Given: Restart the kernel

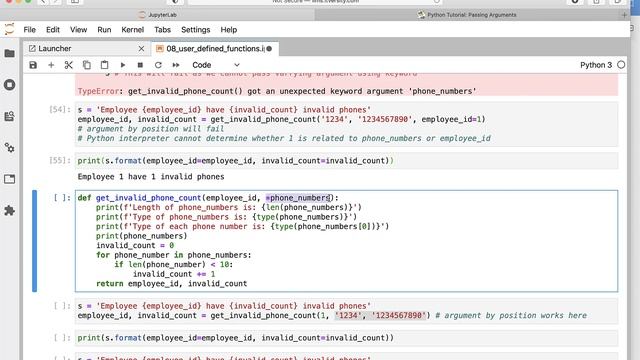Looking at the screenshot, I should click(158, 65).
